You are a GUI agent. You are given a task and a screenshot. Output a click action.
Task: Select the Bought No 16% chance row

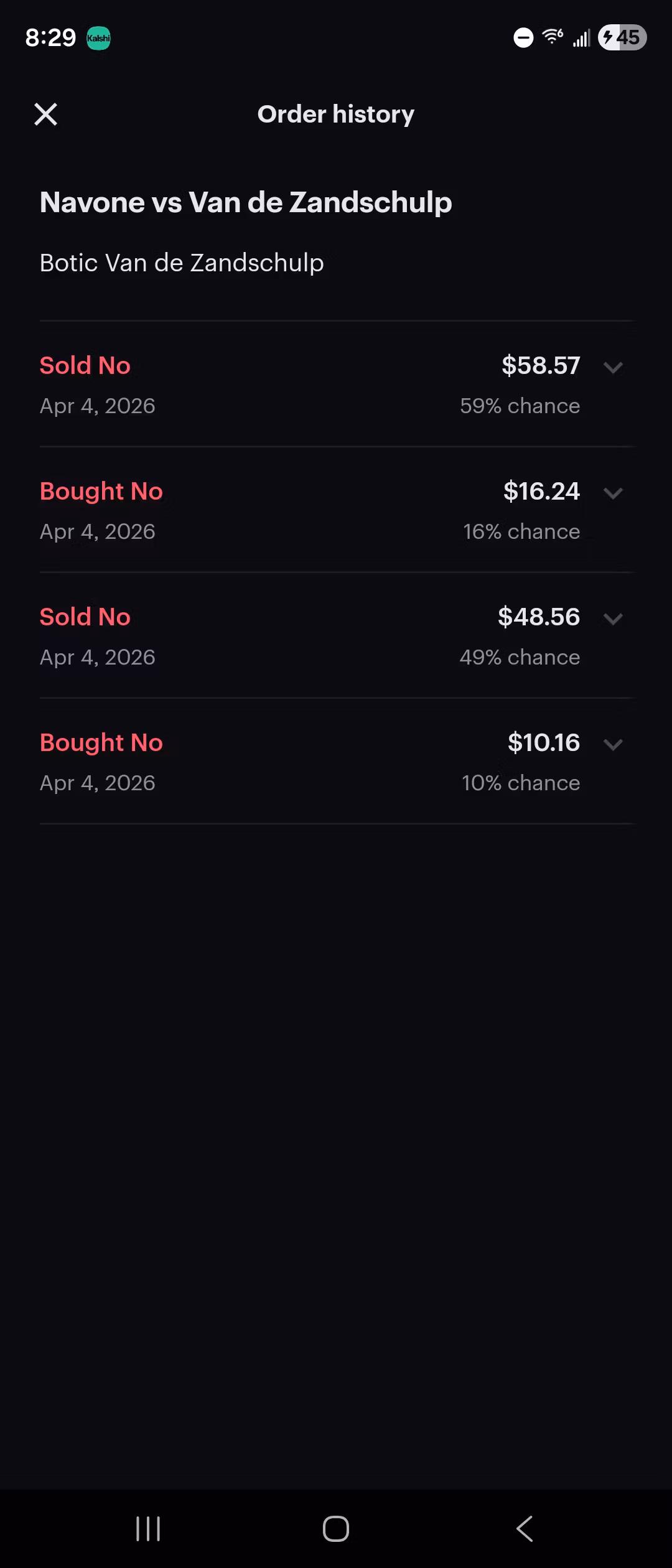(311, 510)
